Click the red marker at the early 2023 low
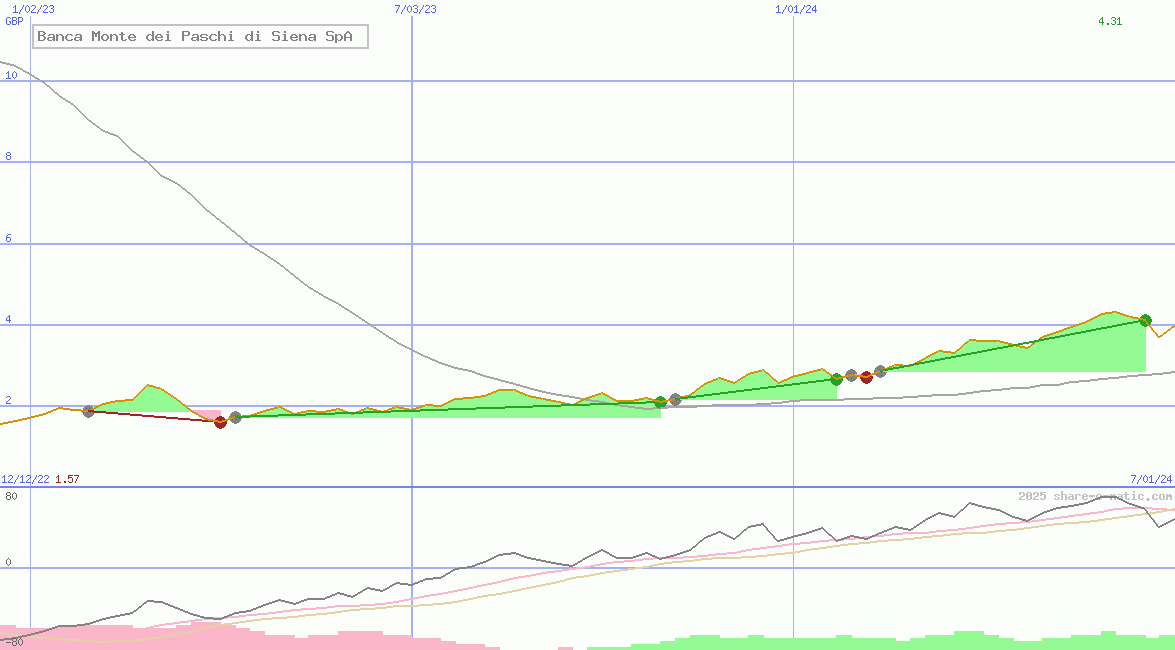The height and width of the screenshot is (650, 1175). click(x=220, y=421)
